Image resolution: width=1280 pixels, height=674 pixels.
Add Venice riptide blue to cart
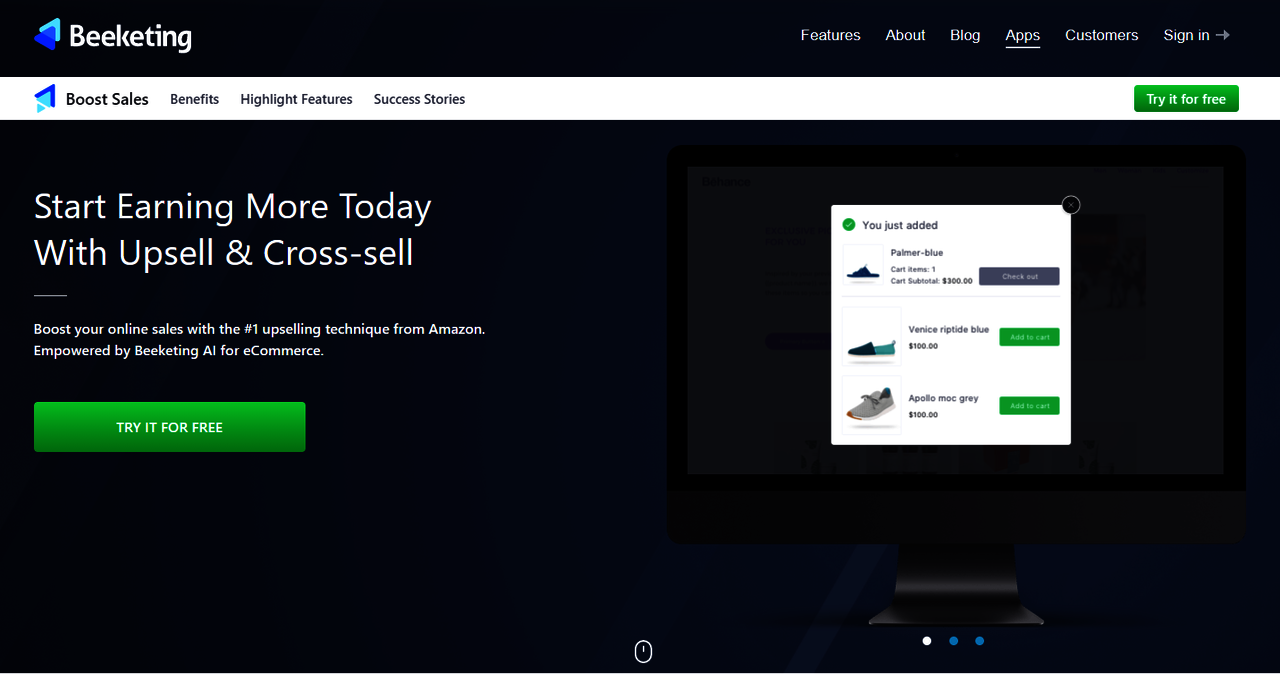click(1029, 337)
